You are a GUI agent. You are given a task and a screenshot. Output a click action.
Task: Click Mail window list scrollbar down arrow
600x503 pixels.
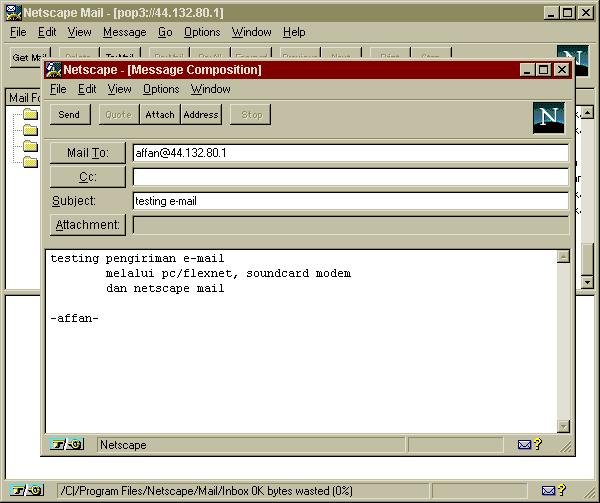587,282
